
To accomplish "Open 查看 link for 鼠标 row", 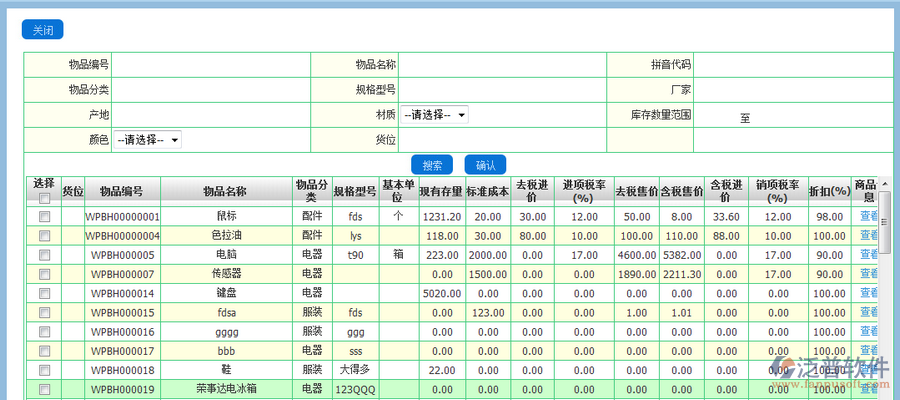I will click(x=868, y=216).
